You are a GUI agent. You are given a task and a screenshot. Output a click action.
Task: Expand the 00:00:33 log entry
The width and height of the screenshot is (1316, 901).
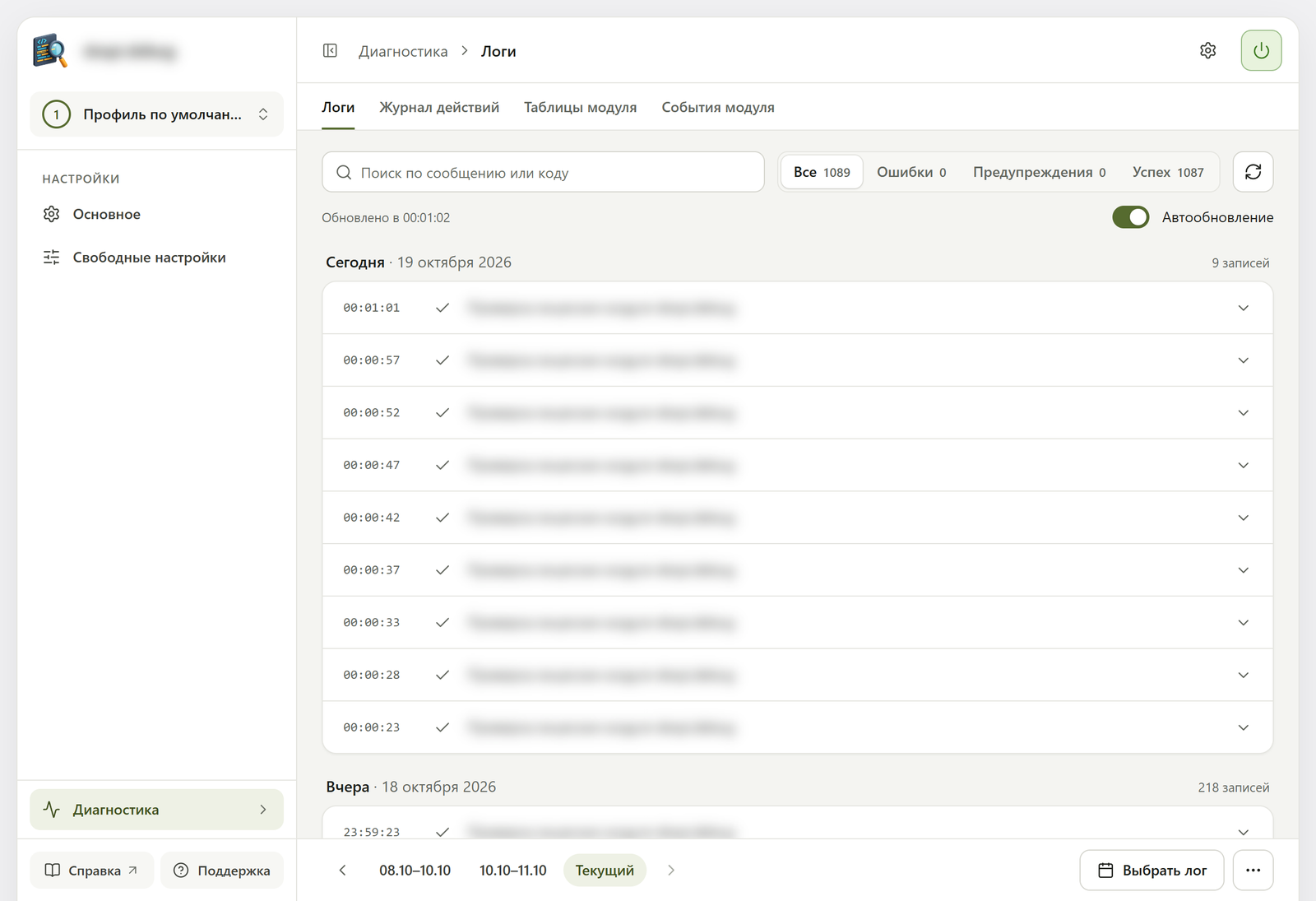[1244, 623]
